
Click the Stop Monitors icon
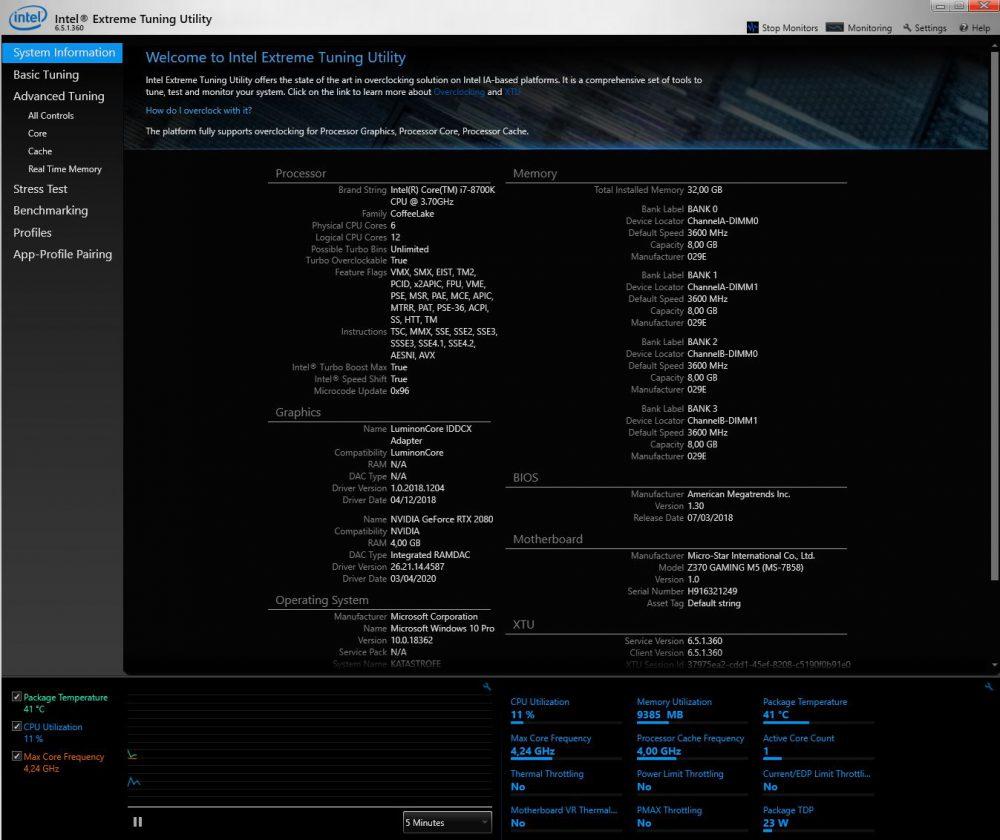[x=753, y=27]
